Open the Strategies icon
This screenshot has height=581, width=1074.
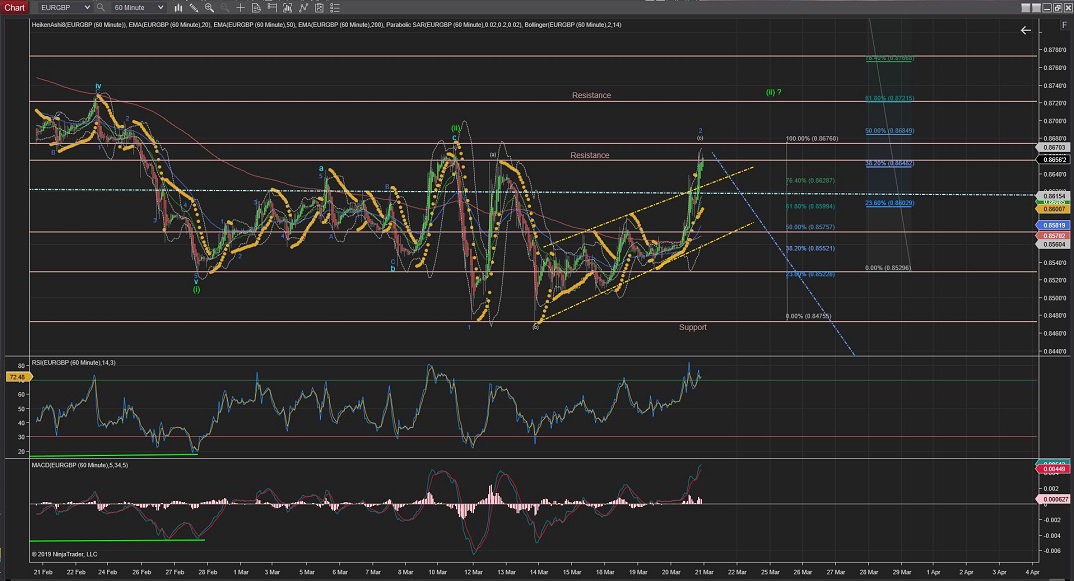click(319, 8)
